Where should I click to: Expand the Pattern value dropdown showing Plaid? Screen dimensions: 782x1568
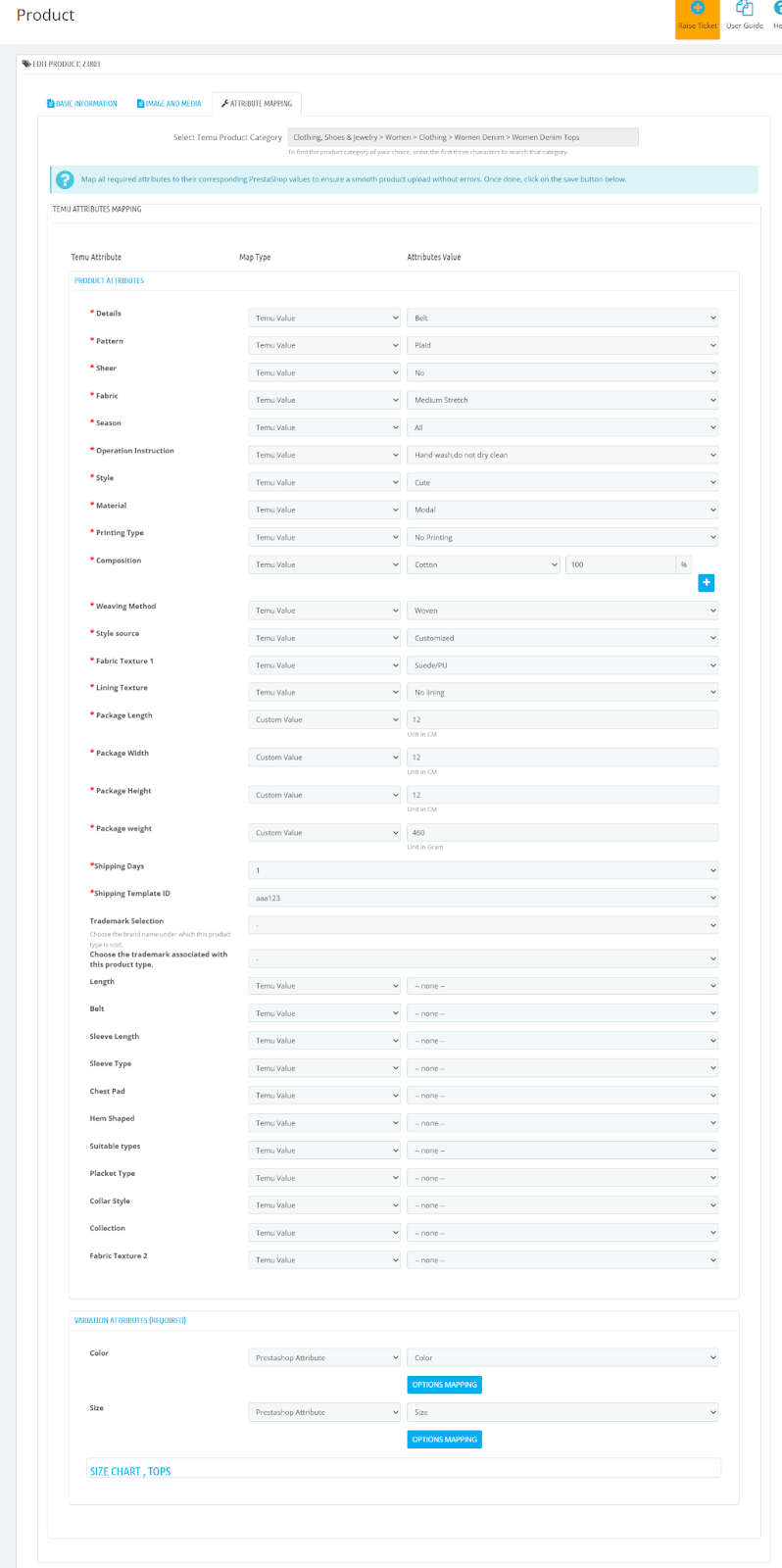pos(562,345)
